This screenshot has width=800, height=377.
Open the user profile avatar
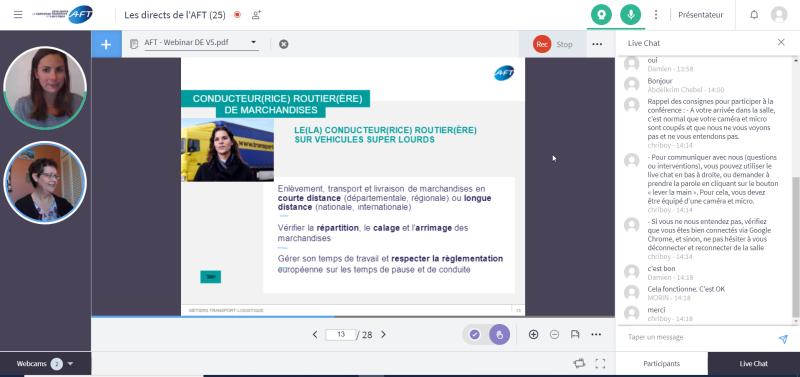coord(779,15)
